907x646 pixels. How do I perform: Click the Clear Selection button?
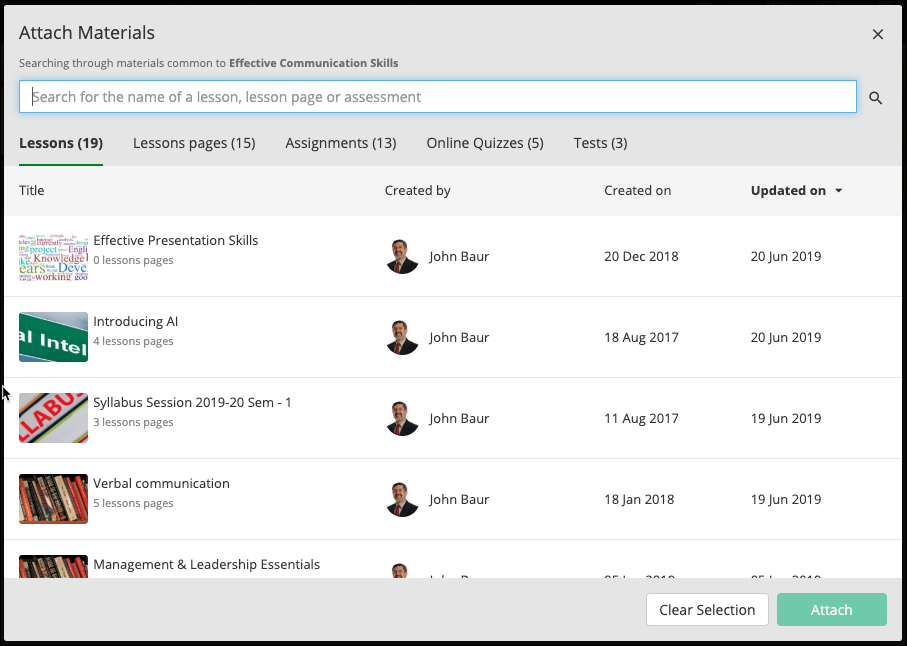(x=707, y=610)
